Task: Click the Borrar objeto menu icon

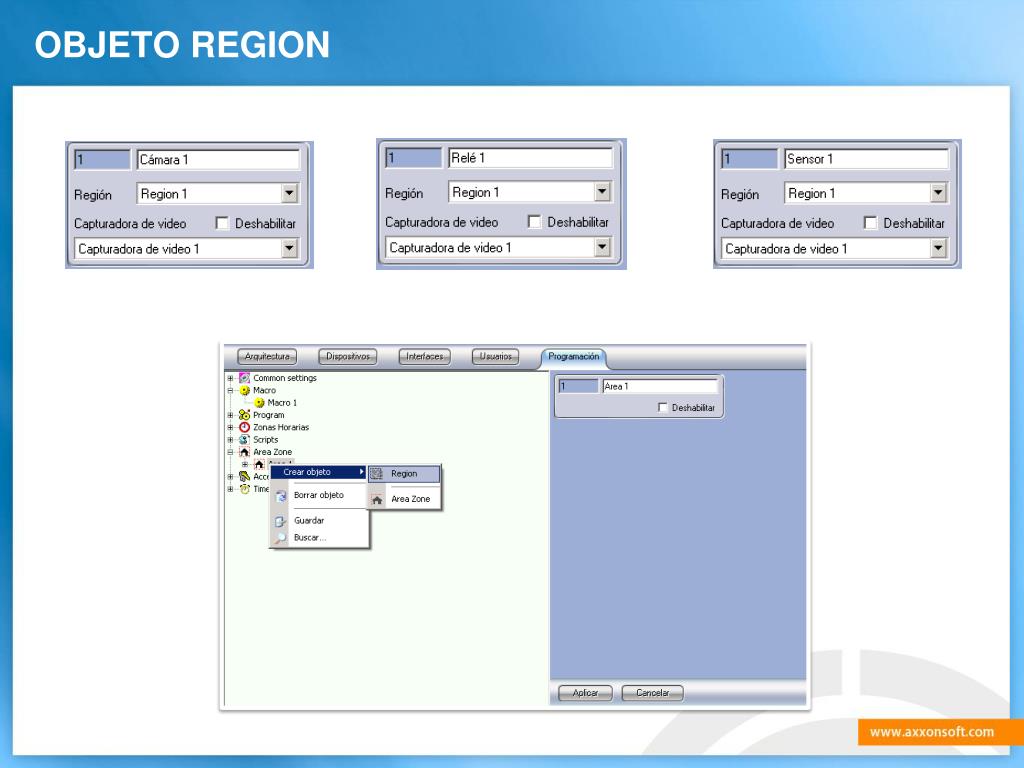Action: coord(281,496)
